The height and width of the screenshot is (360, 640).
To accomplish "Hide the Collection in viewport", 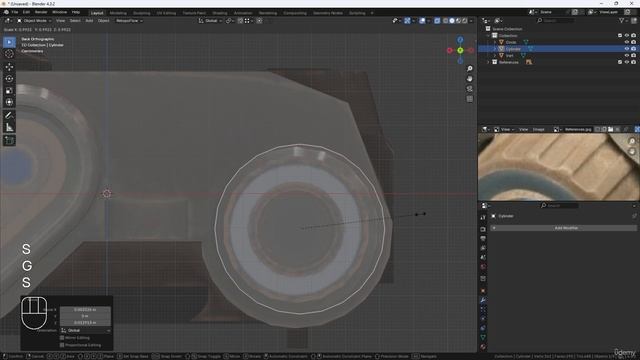I will point(627,36).
